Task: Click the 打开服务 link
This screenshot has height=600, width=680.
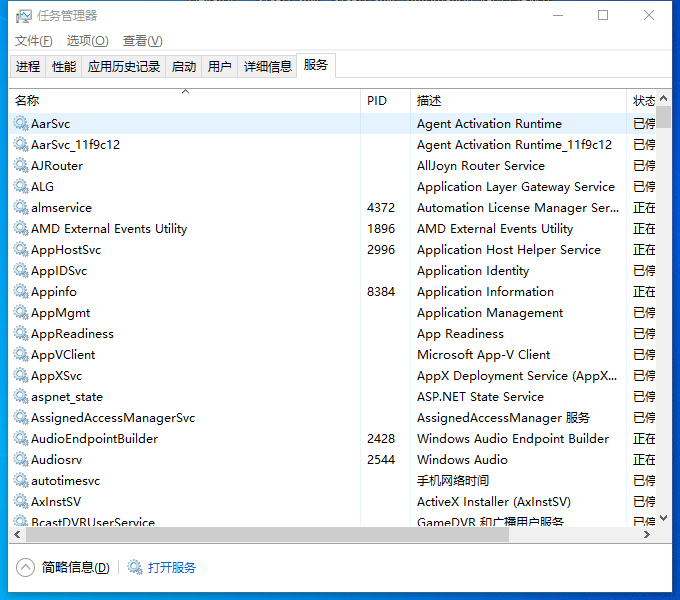Action: point(172,567)
